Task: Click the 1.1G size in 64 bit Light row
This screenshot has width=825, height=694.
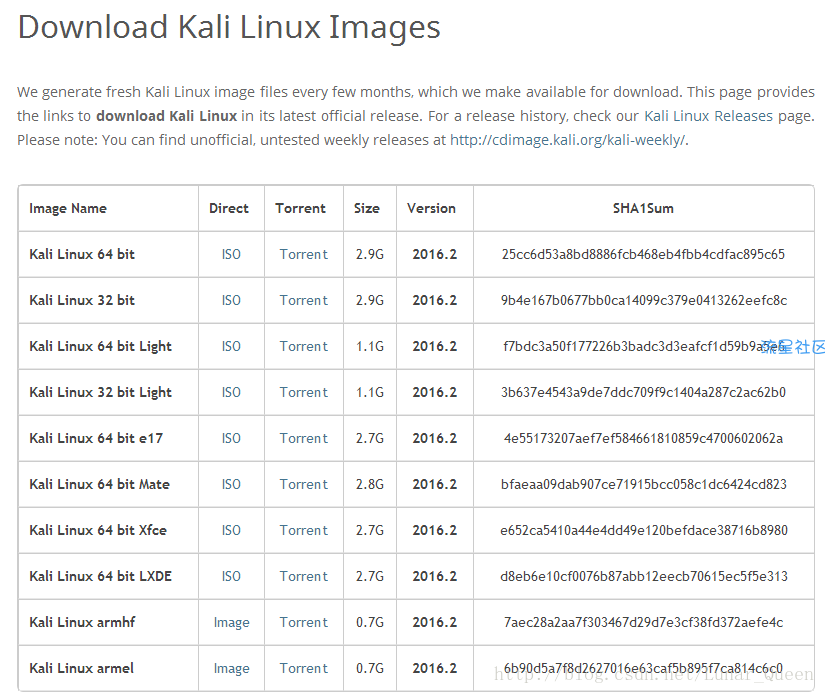Action: click(370, 346)
